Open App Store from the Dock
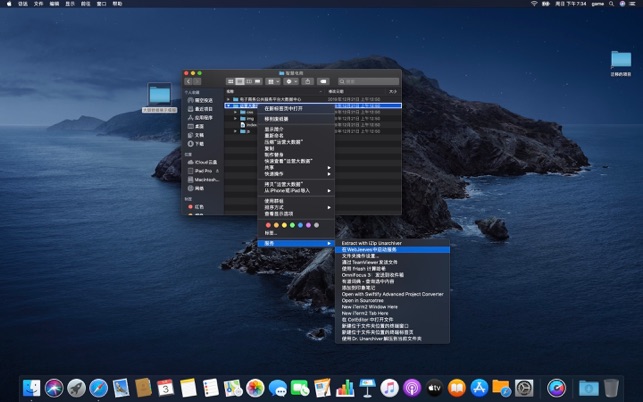 478,387
